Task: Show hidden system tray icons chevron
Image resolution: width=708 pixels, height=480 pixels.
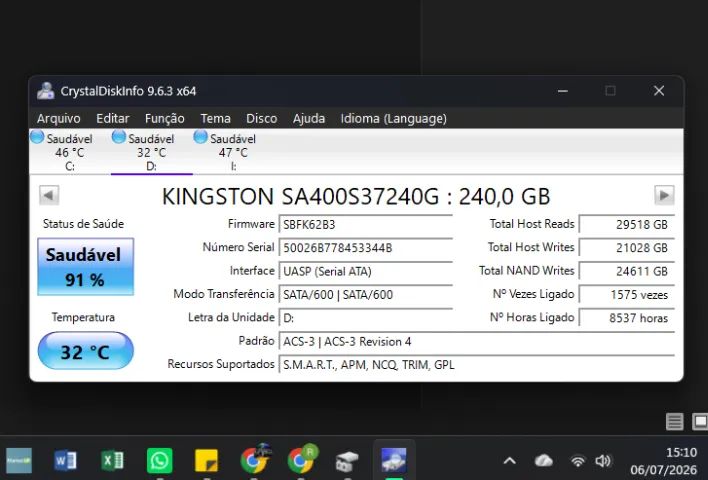Action: pyautogui.click(x=510, y=461)
